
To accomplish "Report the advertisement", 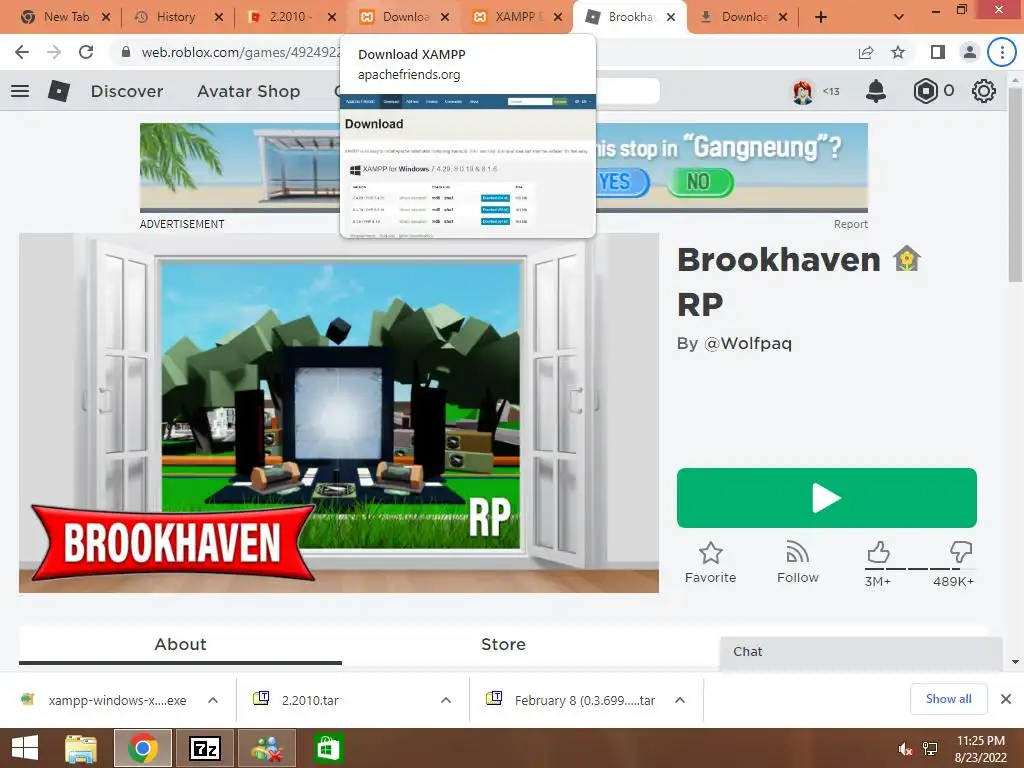I will [850, 224].
